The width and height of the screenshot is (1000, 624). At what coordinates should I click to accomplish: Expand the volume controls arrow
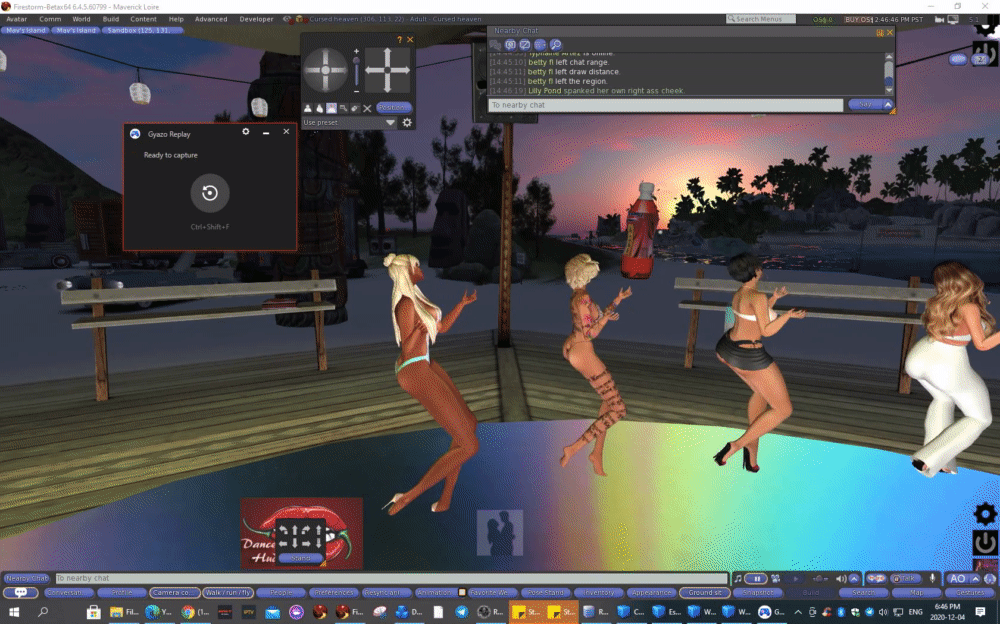click(x=854, y=579)
